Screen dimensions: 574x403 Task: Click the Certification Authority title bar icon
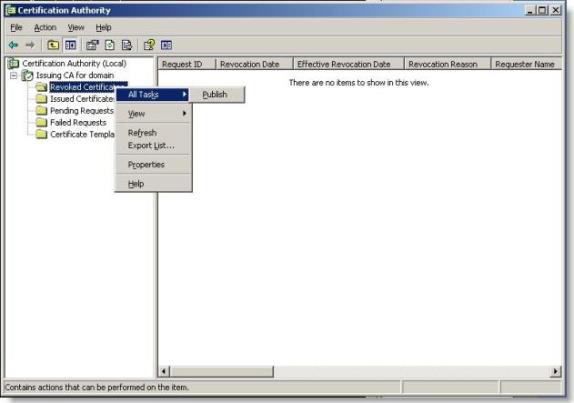(11, 10)
